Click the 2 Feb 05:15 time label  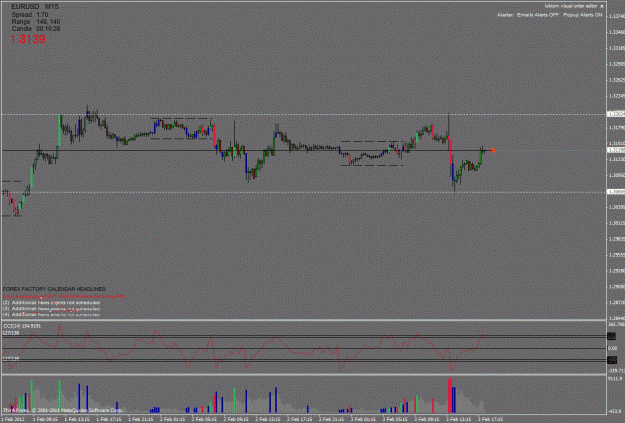point(204,419)
